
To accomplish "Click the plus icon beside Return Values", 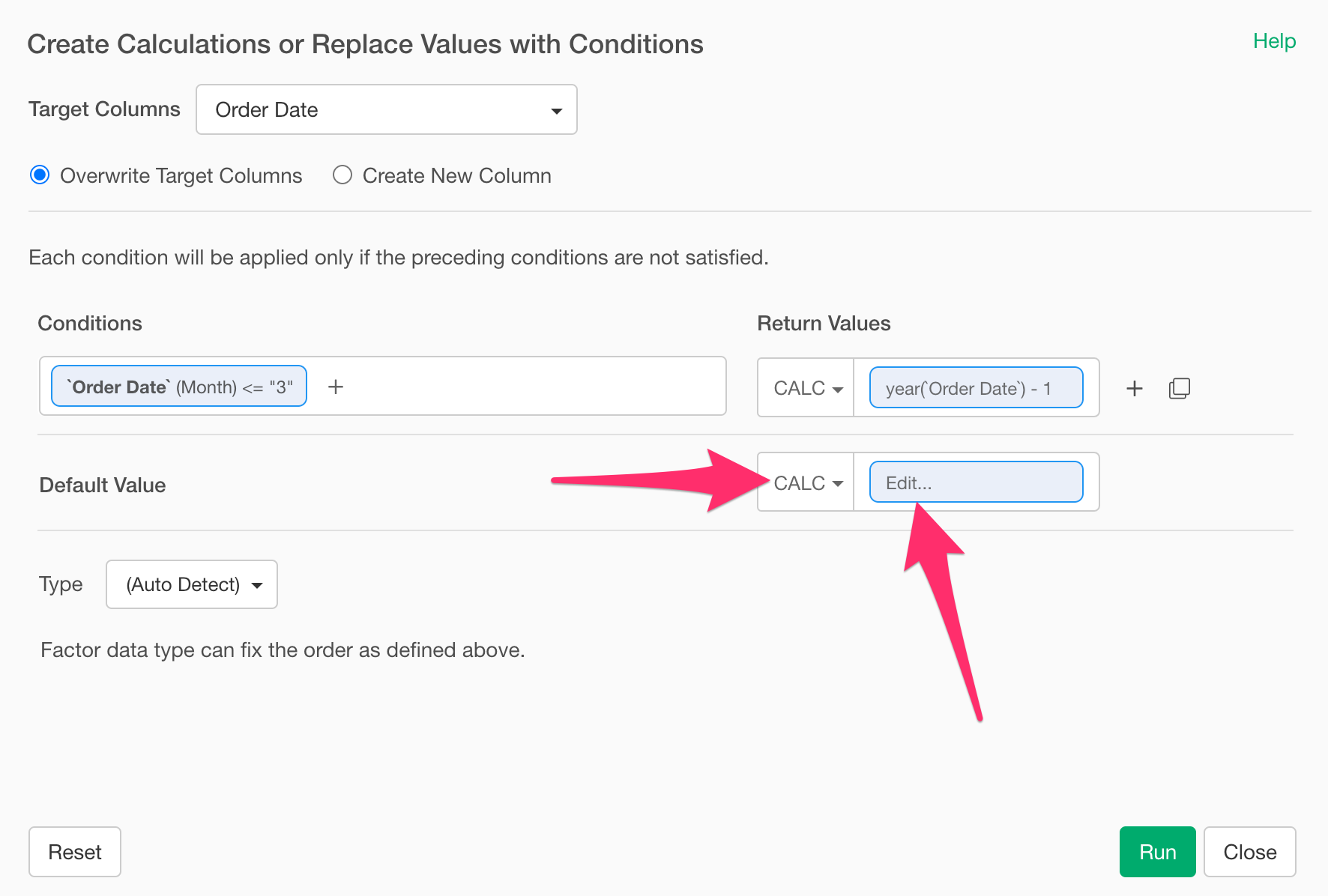I will click(x=1135, y=388).
